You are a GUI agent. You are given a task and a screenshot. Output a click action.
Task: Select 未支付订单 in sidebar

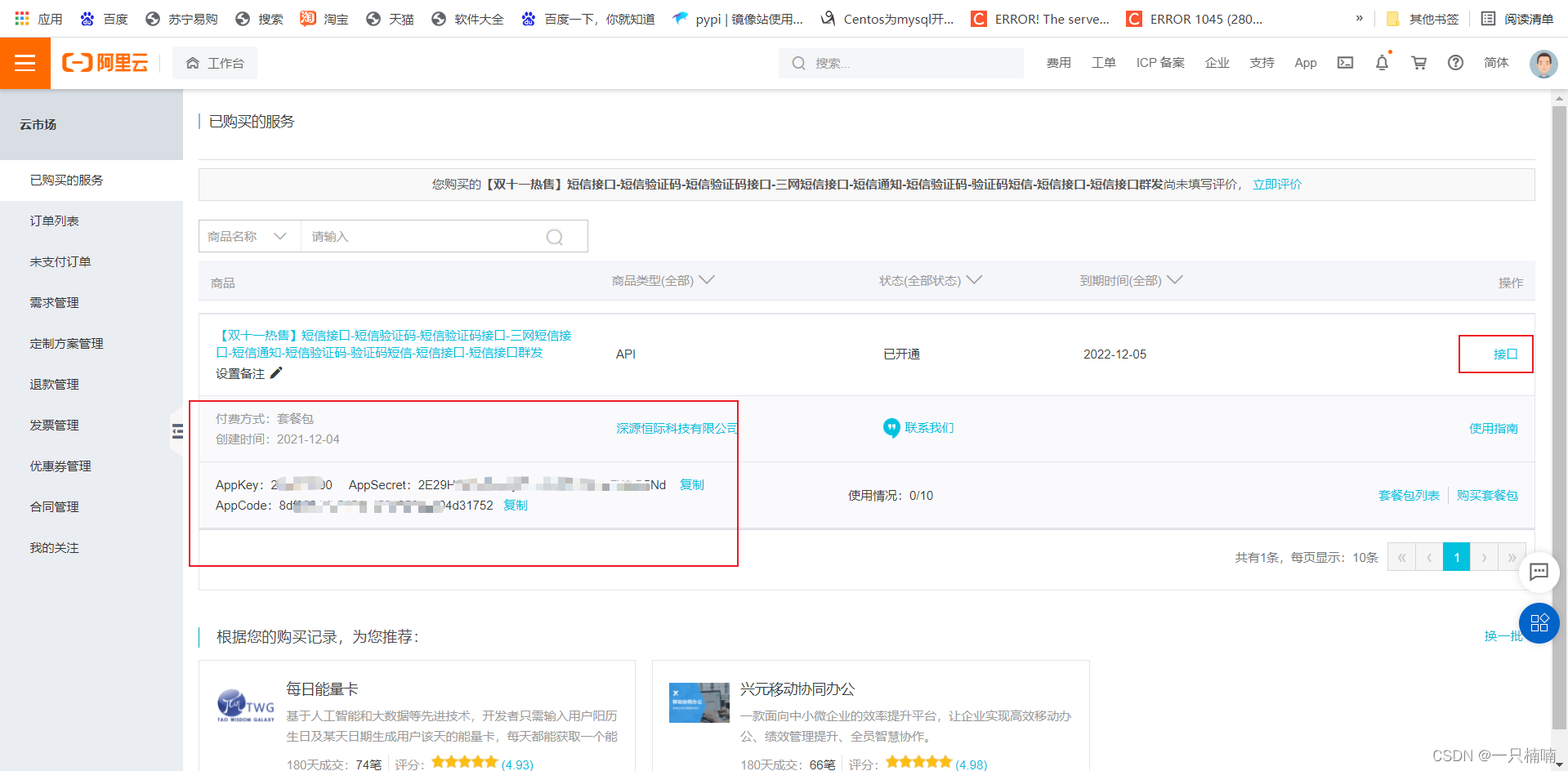tap(92, 261)
